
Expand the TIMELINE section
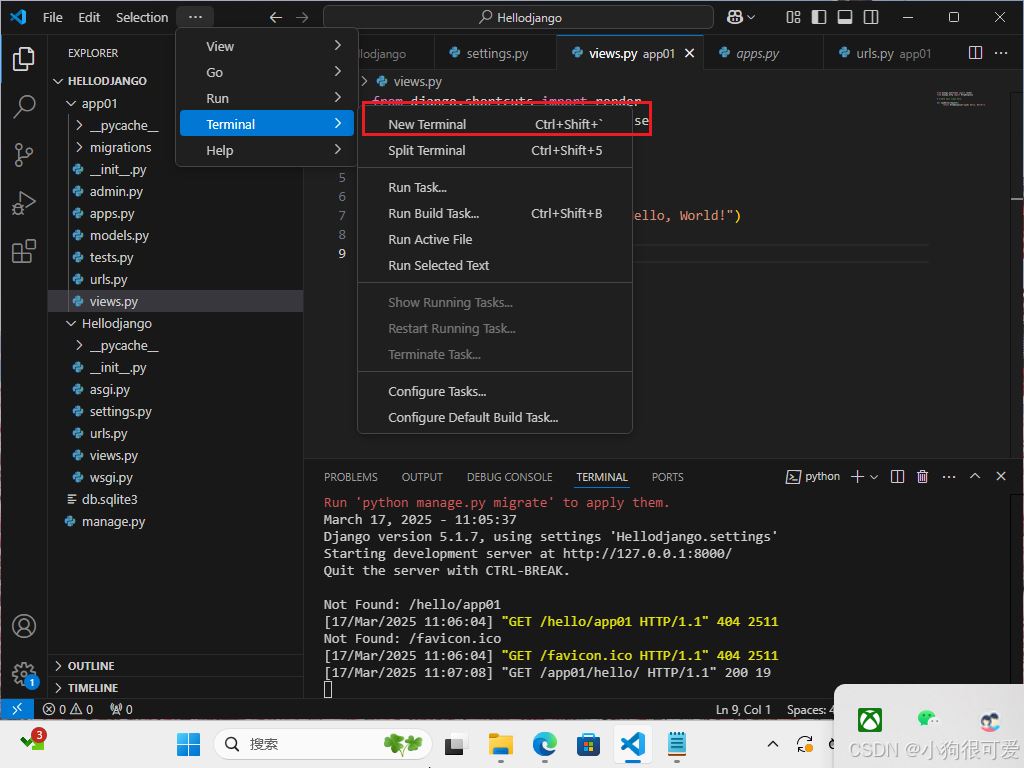[59, 688]
